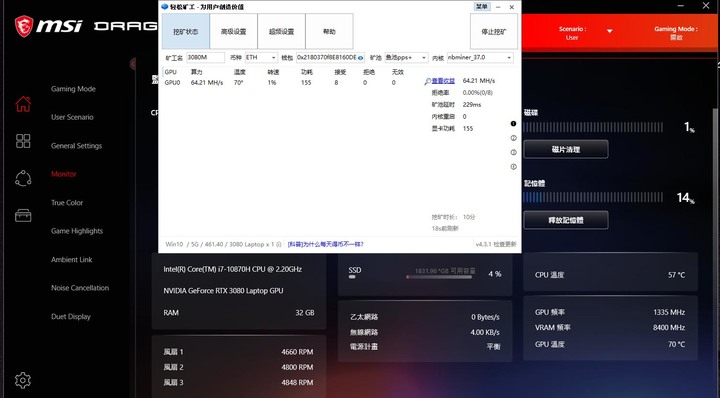Open Ambient Link in the MSI menu
Viewport: 720px width, 398px height.
pos(72,259)
